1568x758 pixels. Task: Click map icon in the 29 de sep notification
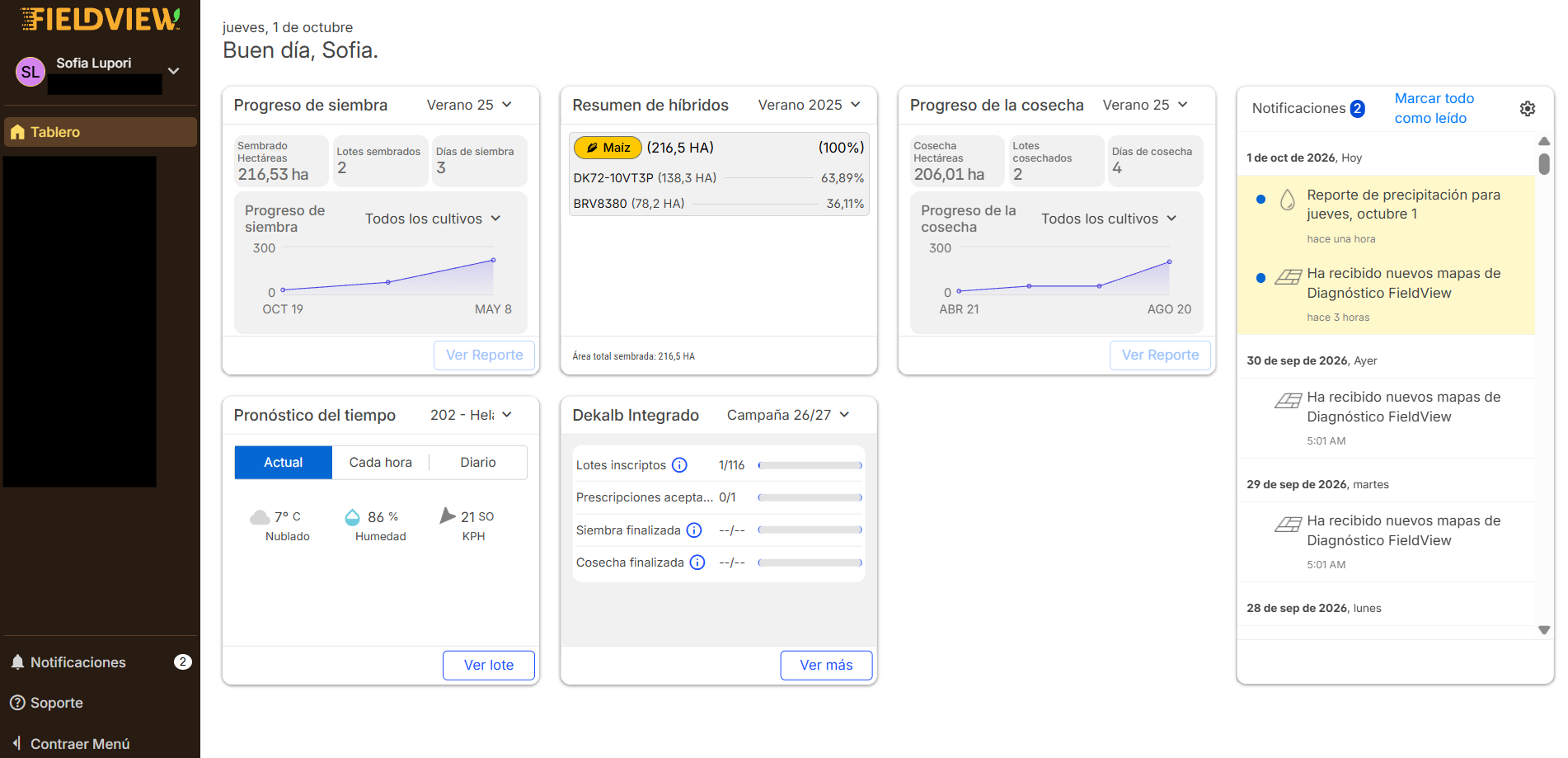(1288, 525)
